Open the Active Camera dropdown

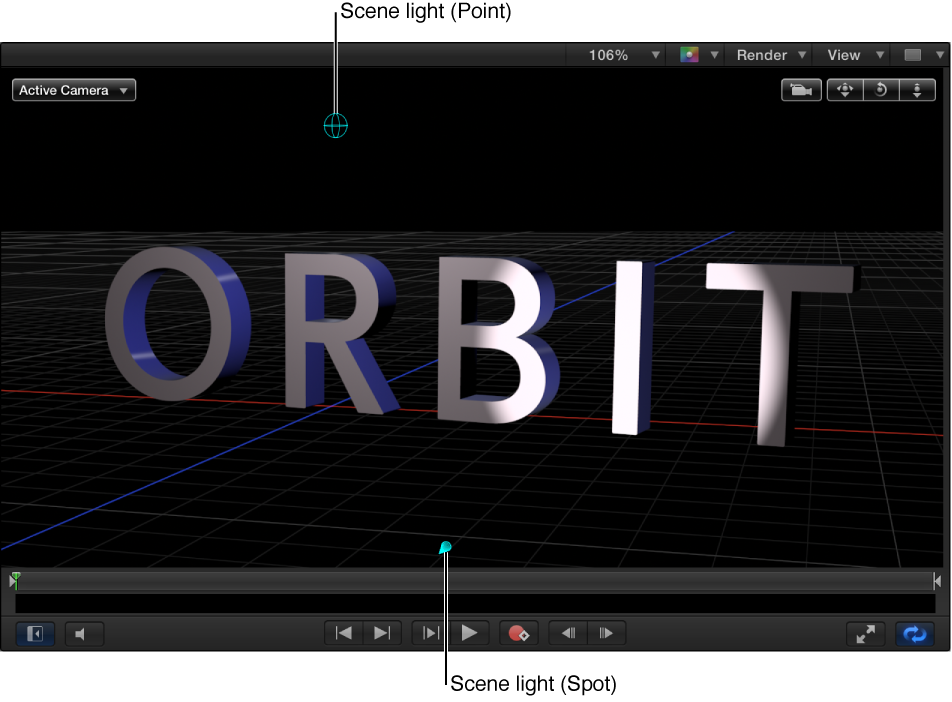[73, 89]
